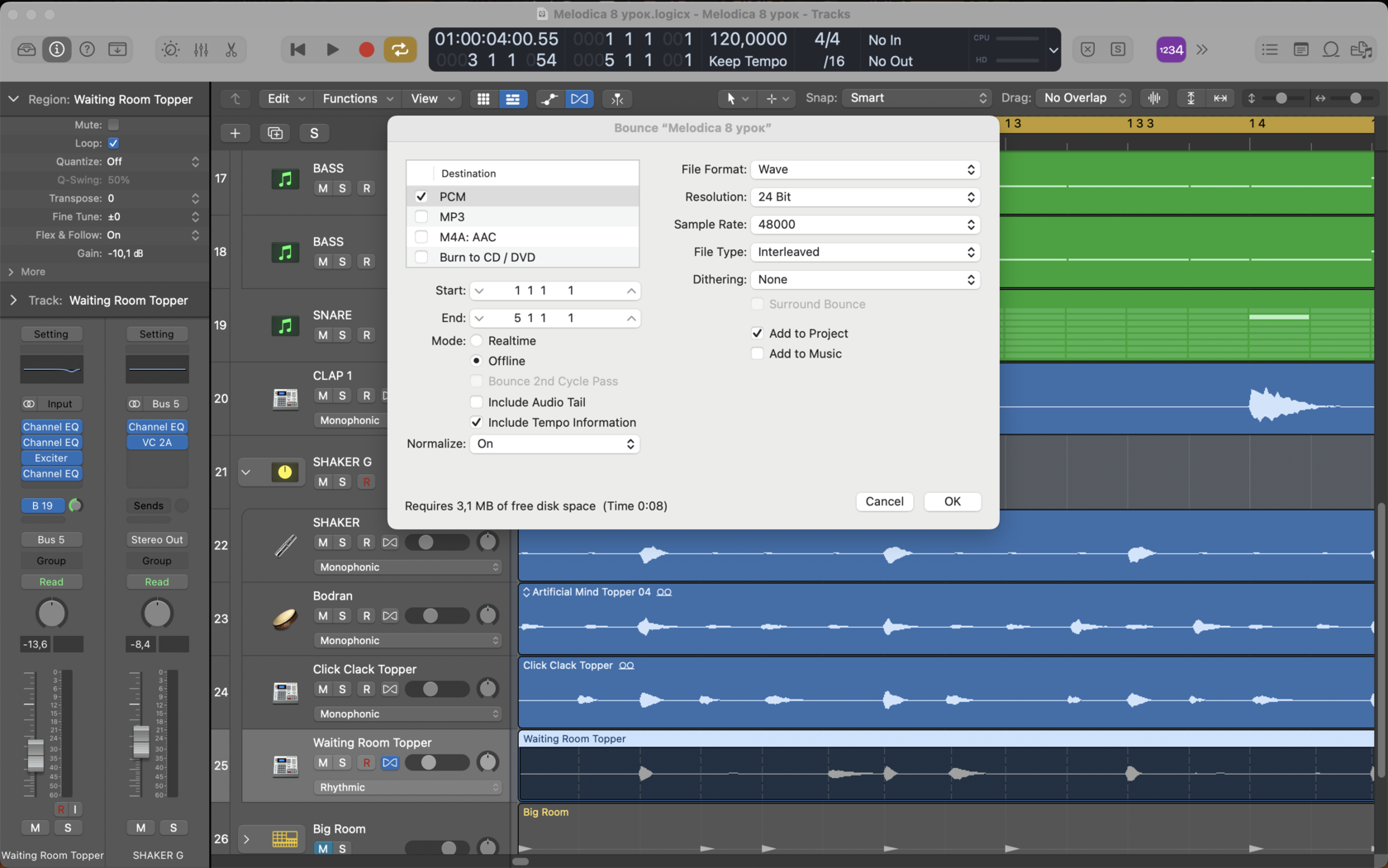Open the Sample Rate dropdown

point(865,225)
